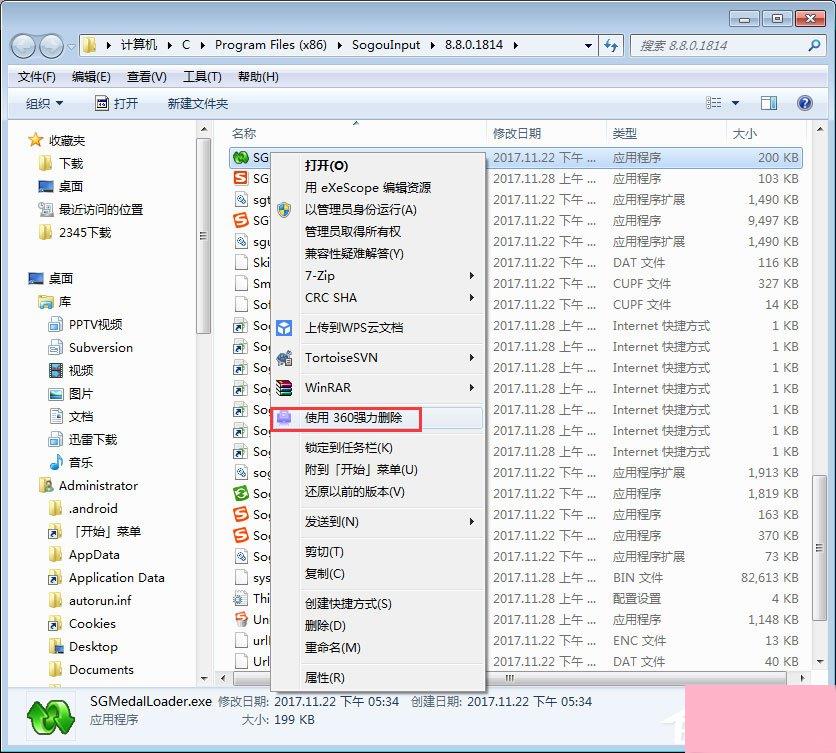The image size is (836, 753).
Task: Click the Sogou S icon of 9,497 KB file
Action: click(x=241, y=220)
